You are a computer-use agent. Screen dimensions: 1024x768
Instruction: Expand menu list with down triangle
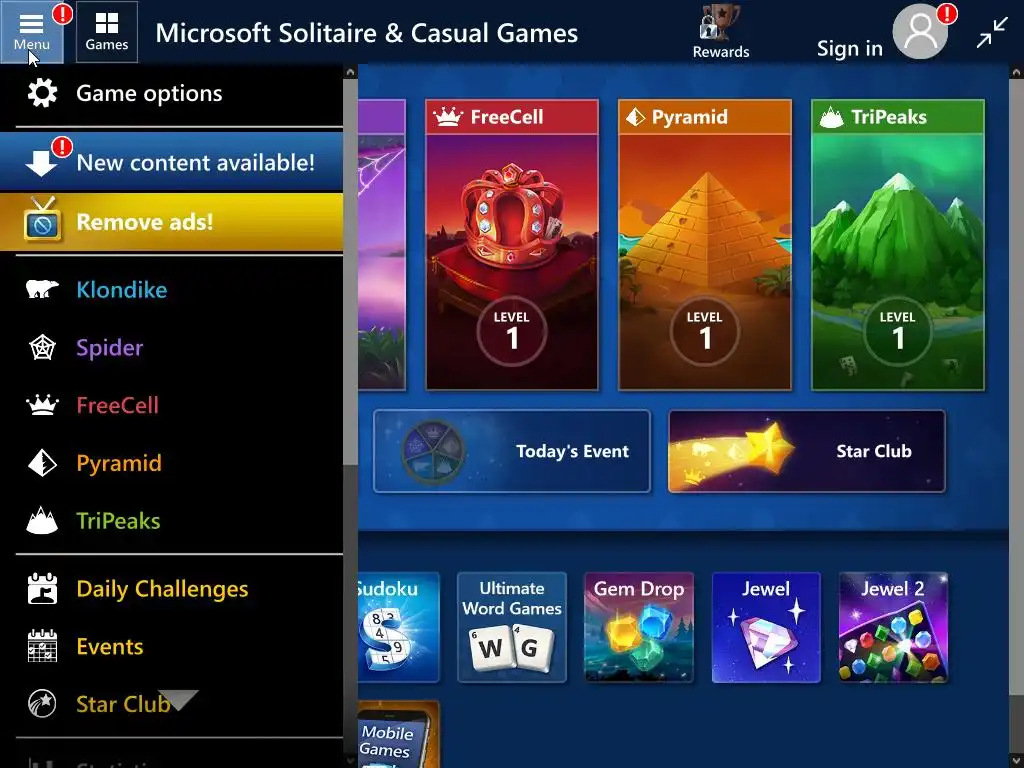coord(178,699)
